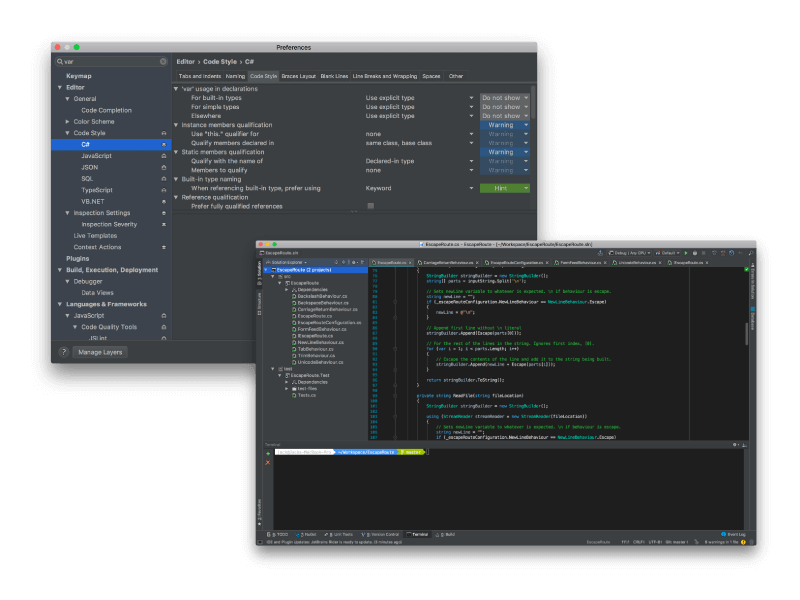800x600 pixels.
Task: Run the project using the green Run icon
Action: [x=686, y=253]
